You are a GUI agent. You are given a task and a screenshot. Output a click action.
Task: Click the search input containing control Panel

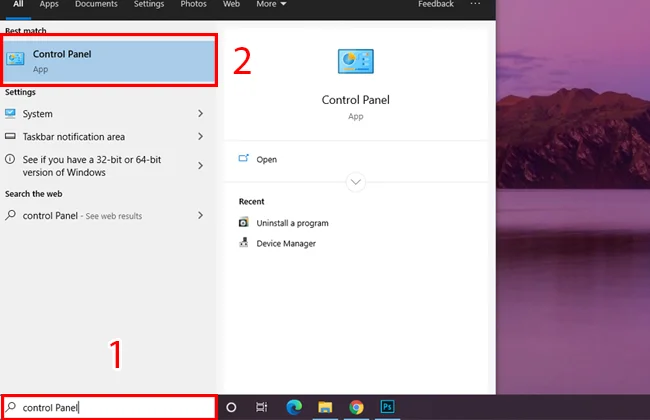[x=109, y=407]
